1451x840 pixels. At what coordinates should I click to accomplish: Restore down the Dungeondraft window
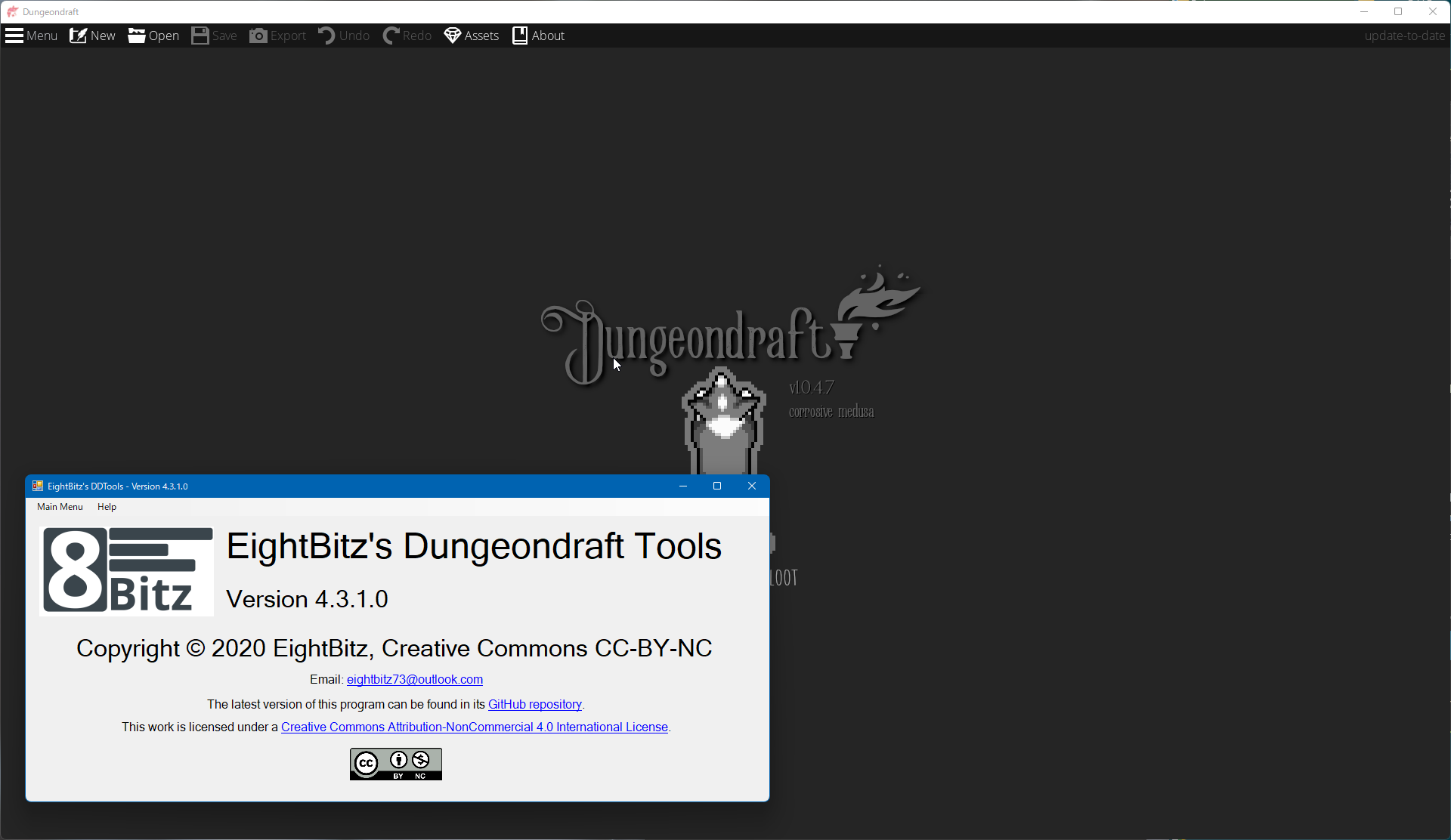point(1399,12)
